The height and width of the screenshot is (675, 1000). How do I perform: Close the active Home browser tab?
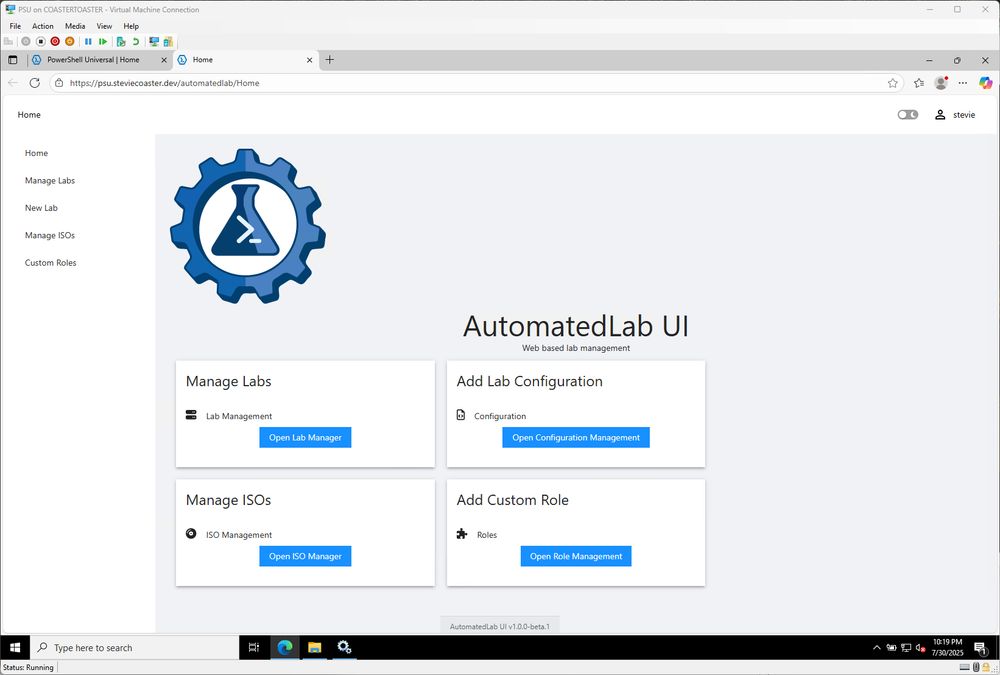(x=309, y=60)
